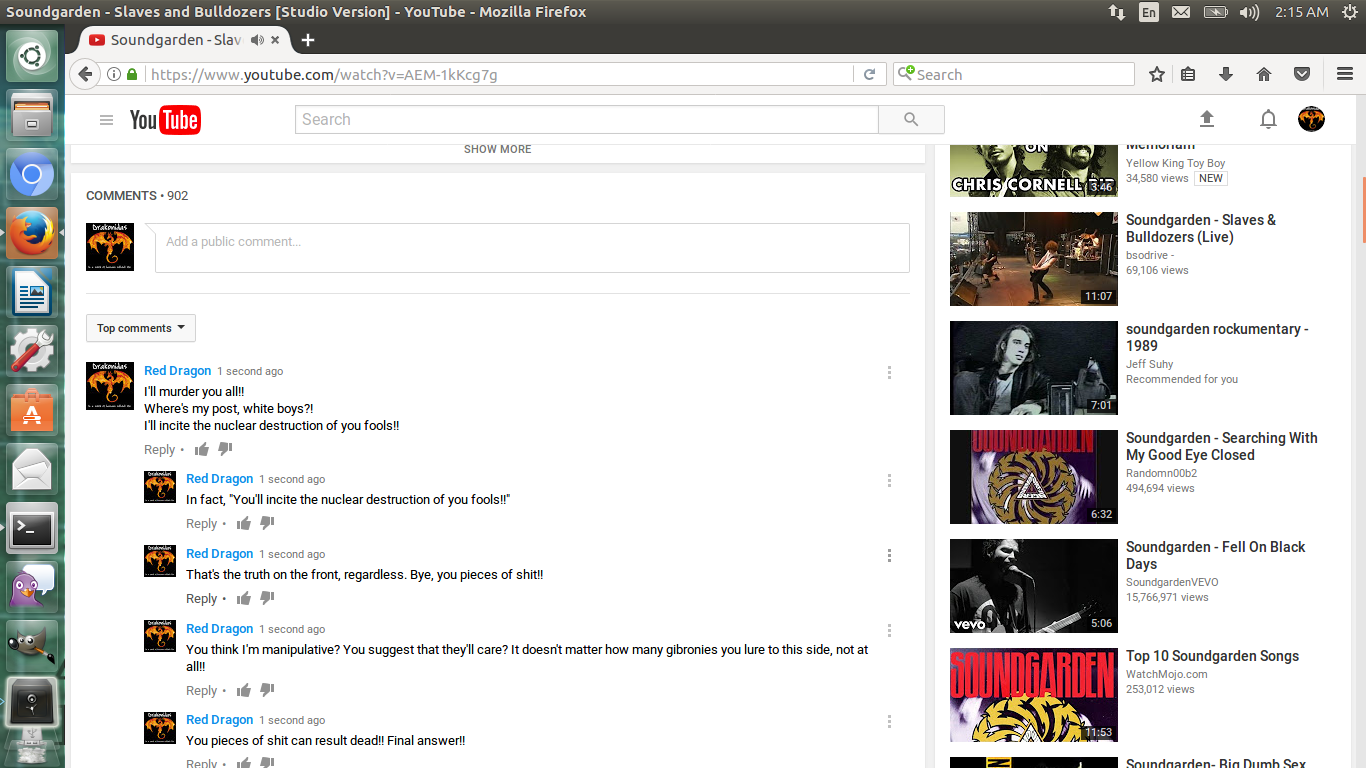Open the account avatar menu
Image resolution: width=1366 pixels, height=768 pixels.
click(x=1311, y=119)
